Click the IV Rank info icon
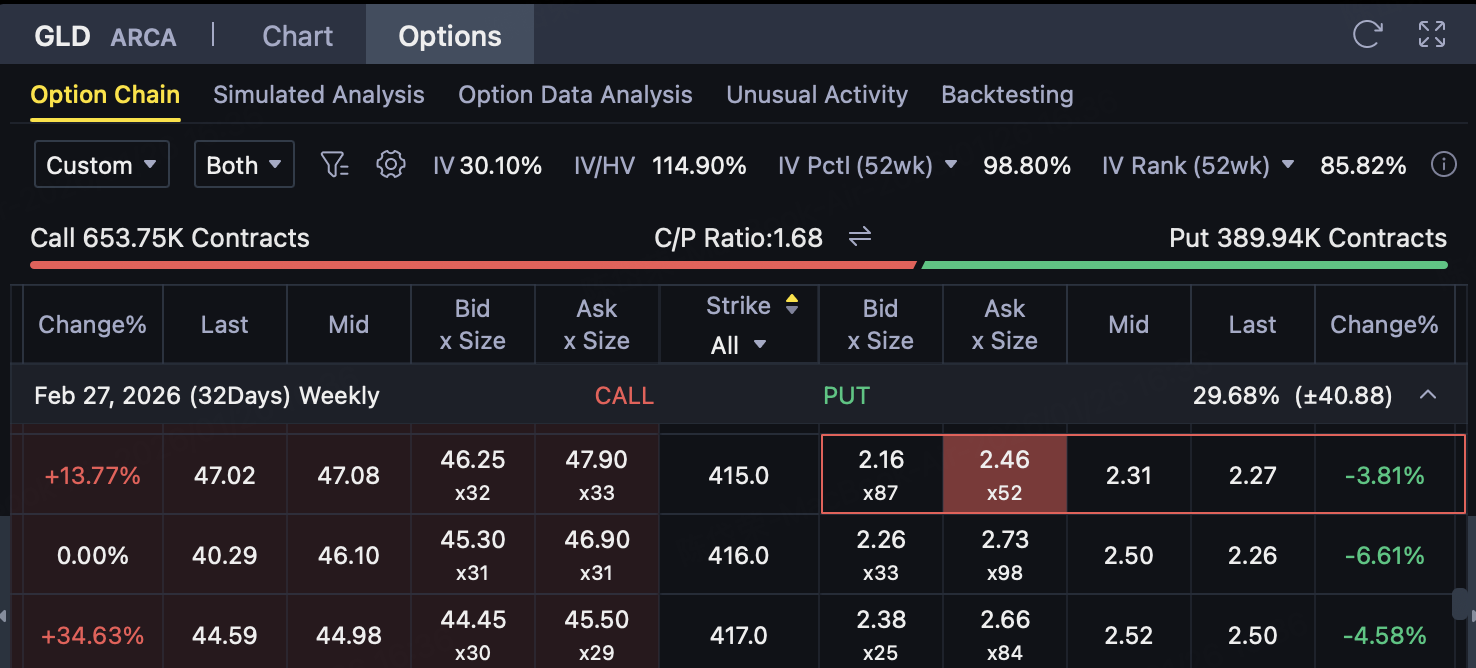This screenshot has height=668, width=1476. tap(1443, 165)
